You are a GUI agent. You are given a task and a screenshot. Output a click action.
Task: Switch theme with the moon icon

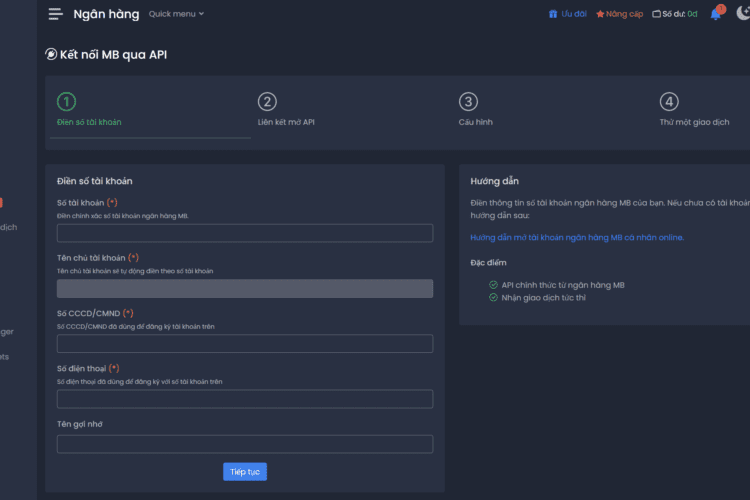tap(743, 14)
